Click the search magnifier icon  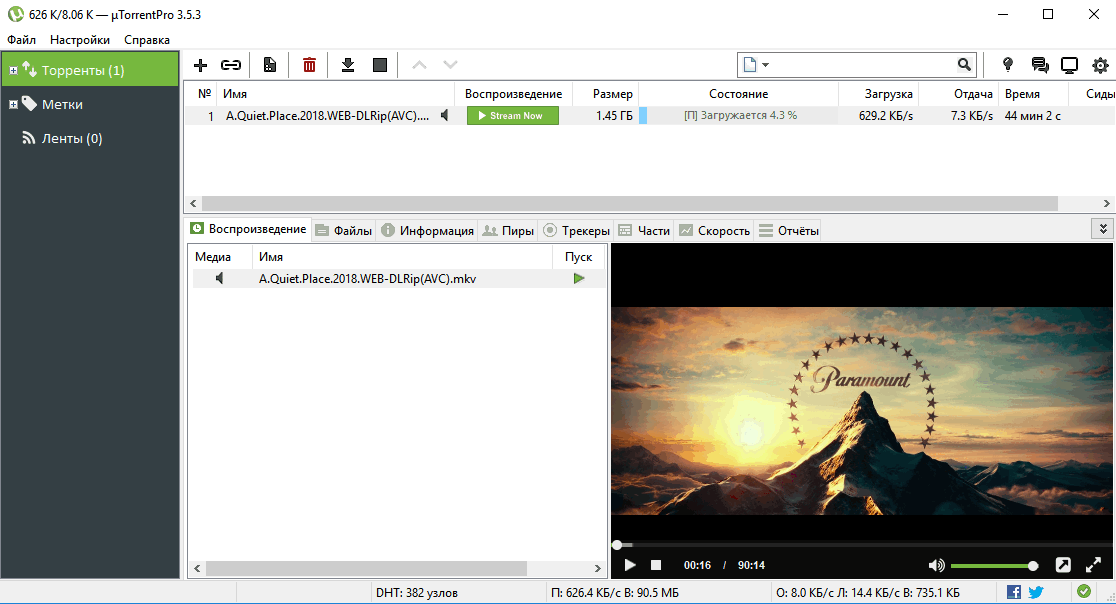coord(964,65)
